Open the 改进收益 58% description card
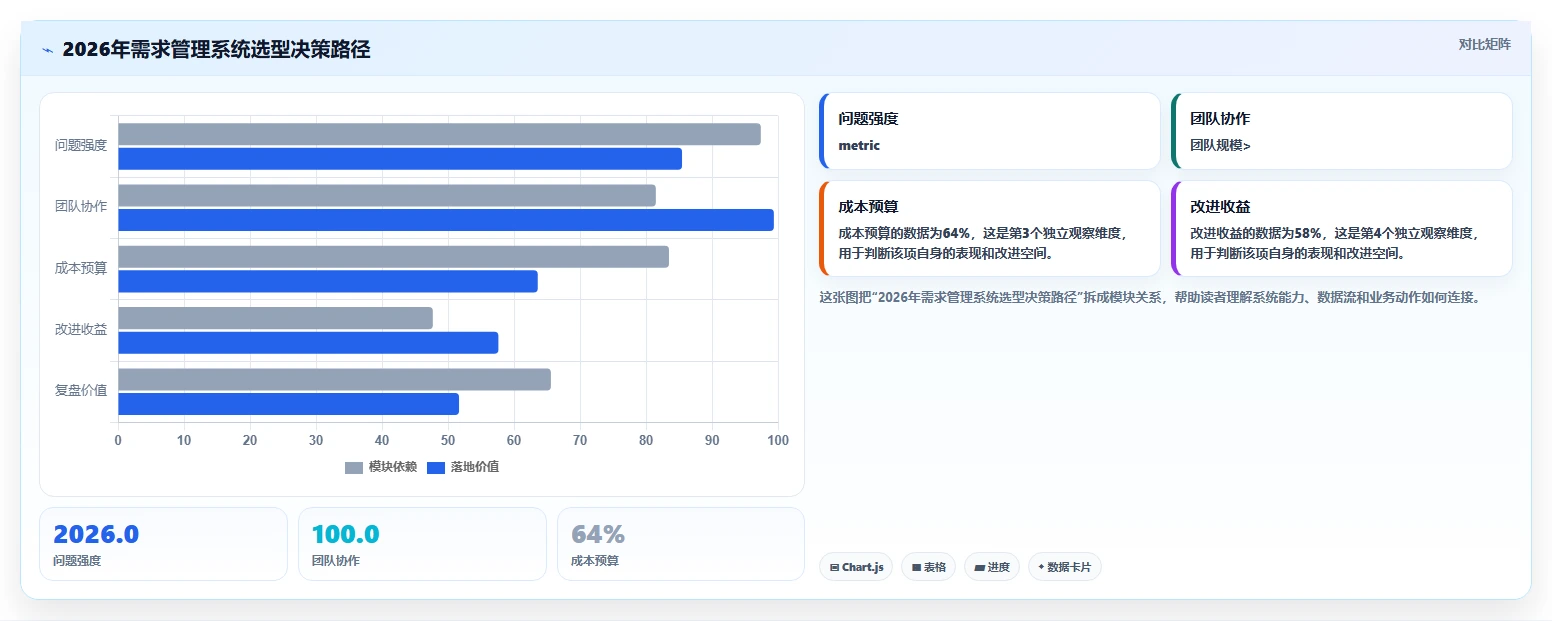 pyautogui.click(x=1341, y=228)
